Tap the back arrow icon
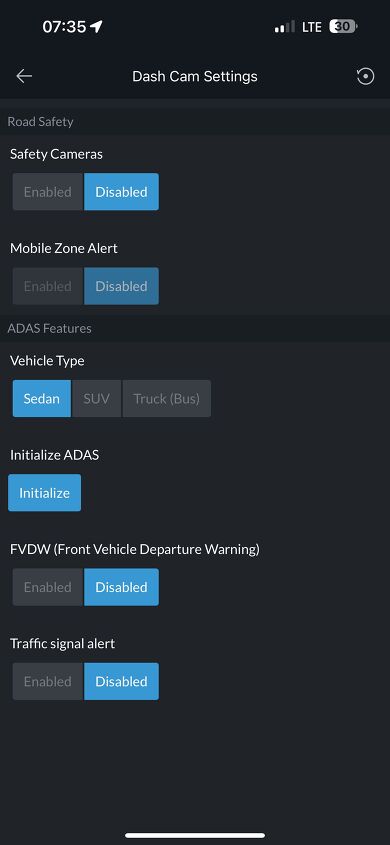 [24, 77]
